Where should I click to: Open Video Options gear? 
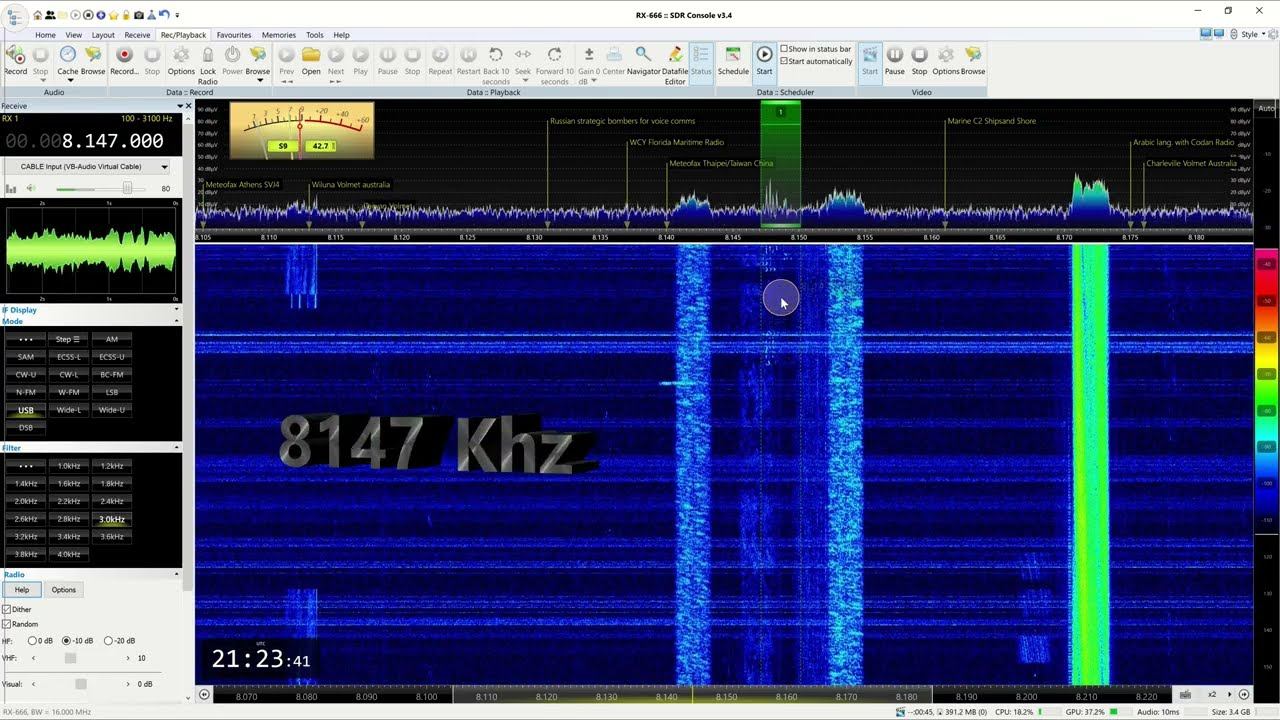[x=945, y=60]
